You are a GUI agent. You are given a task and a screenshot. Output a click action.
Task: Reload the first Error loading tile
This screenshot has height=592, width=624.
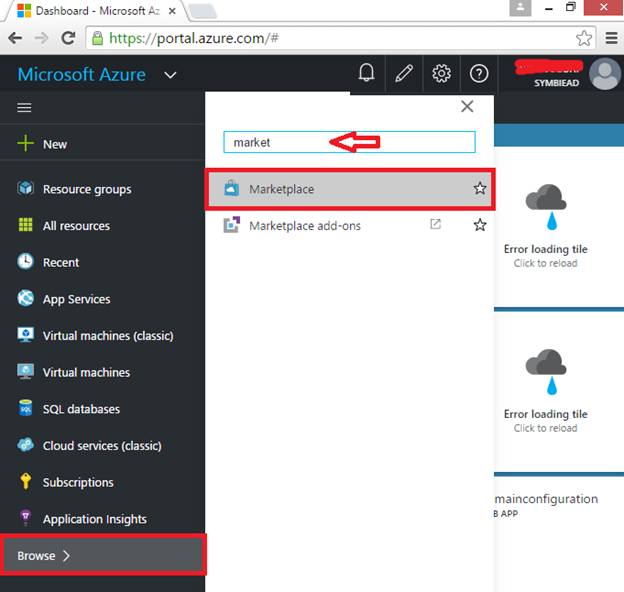point(545,226)
